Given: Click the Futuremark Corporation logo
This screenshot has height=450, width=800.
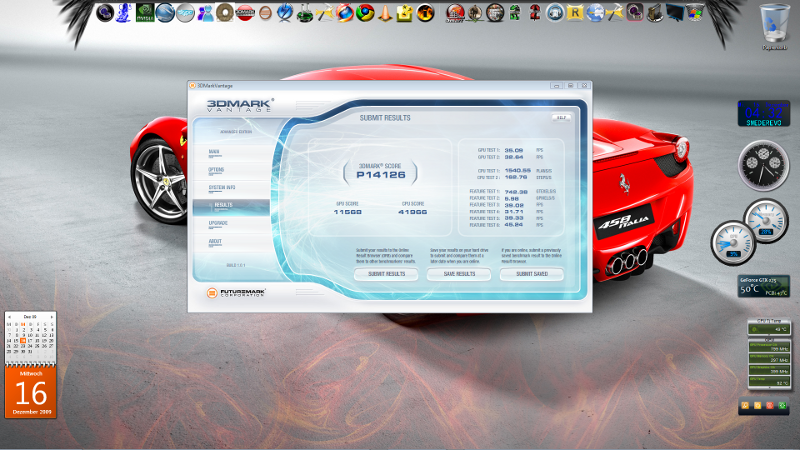Looking at the screenshot, I should tap(236, 292).
